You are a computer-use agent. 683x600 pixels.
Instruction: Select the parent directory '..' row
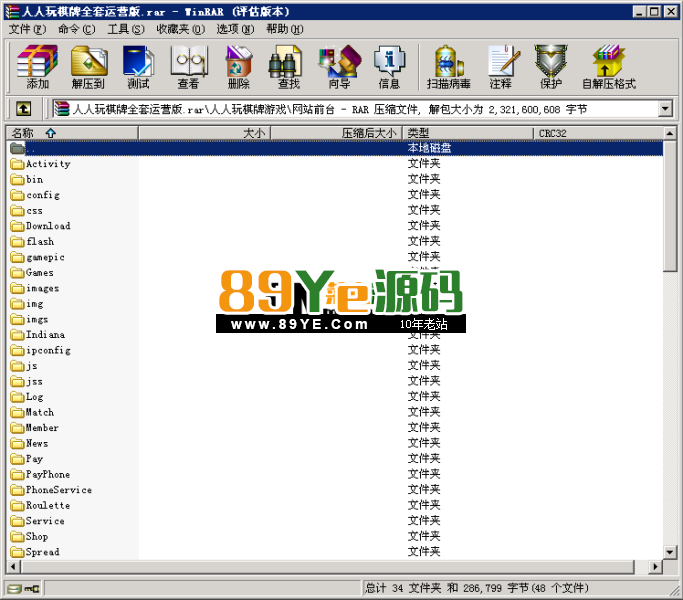[x=335, y=148]
